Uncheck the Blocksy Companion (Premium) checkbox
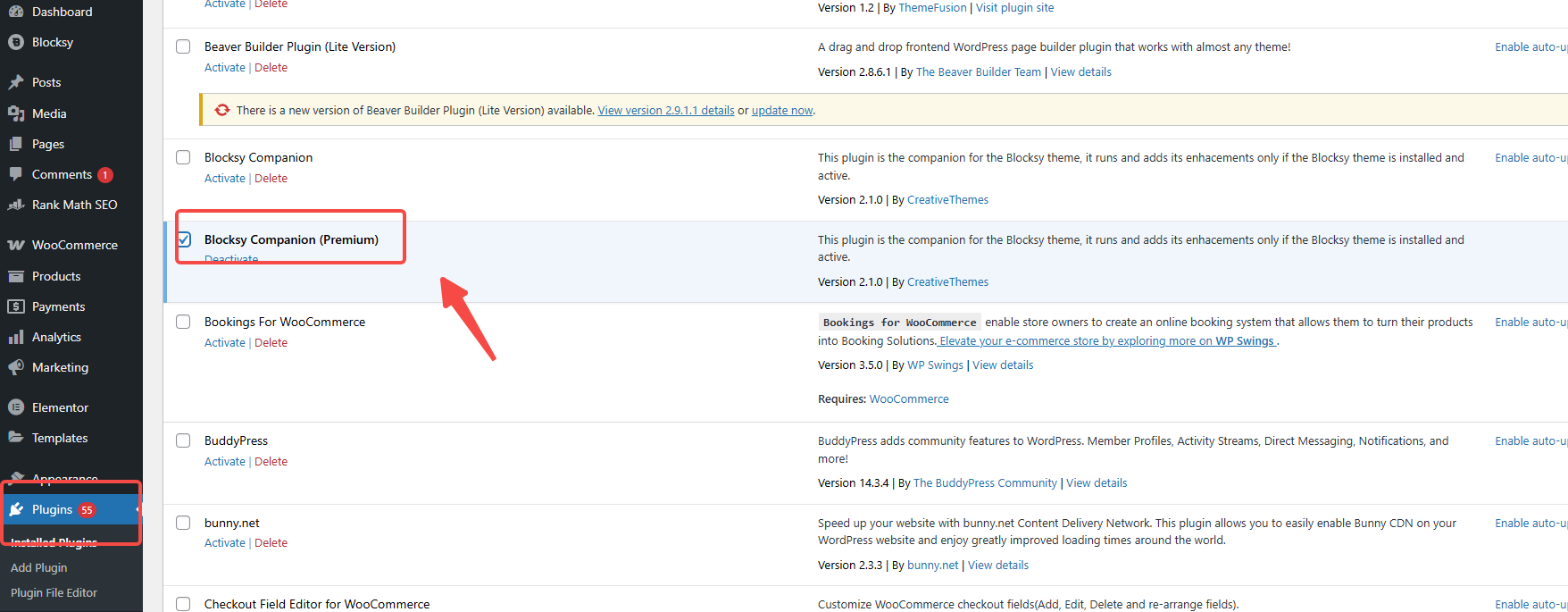1568x612 pixels. coord(183,239)
